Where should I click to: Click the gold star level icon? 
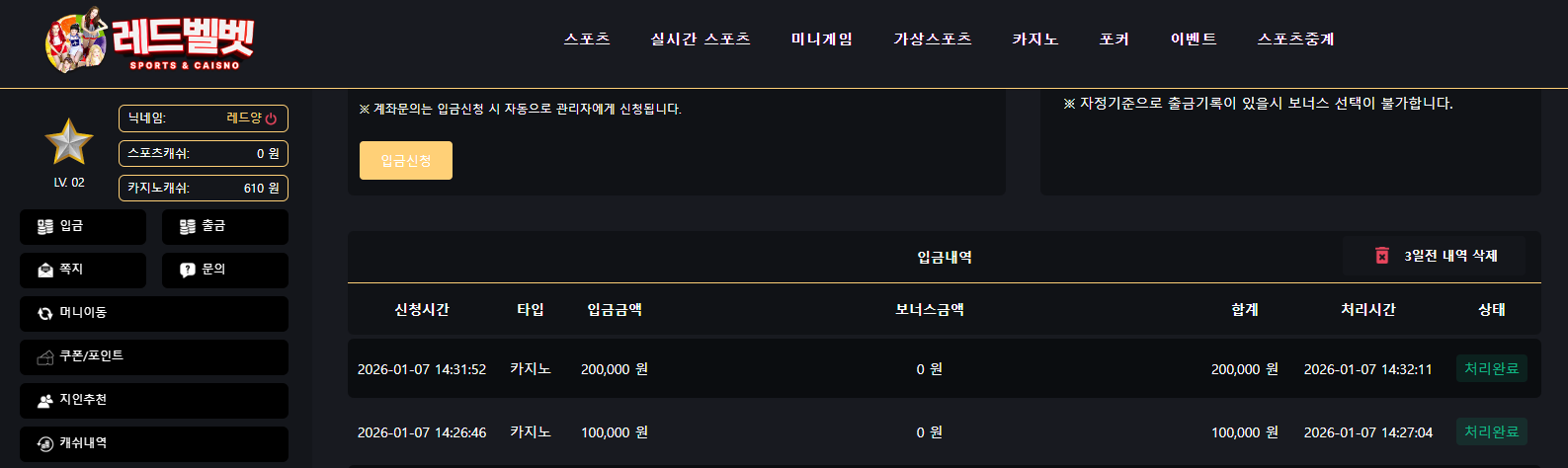(x=69, y=141)
